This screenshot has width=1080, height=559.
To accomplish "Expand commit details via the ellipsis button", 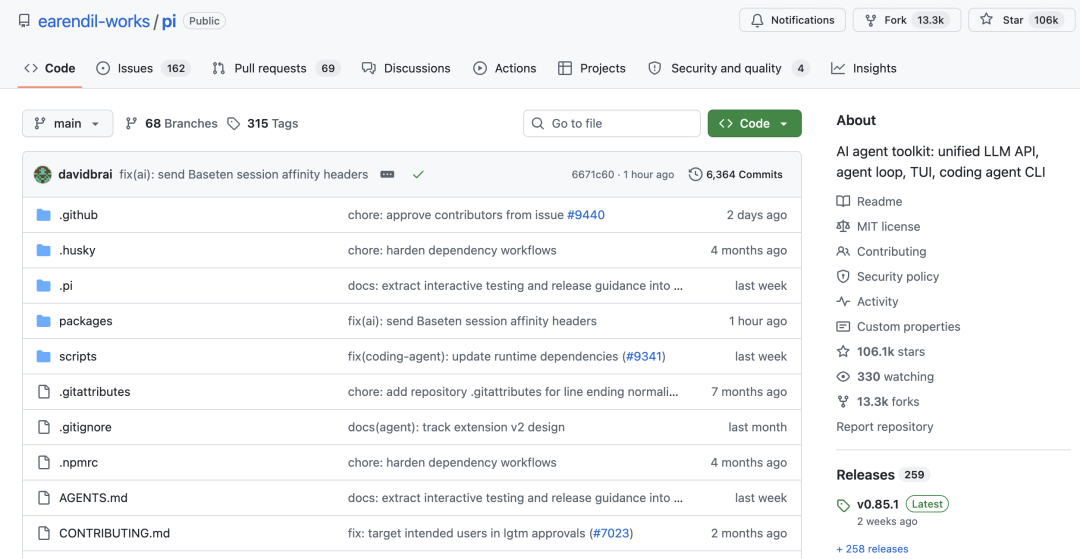I will [388, 174].
